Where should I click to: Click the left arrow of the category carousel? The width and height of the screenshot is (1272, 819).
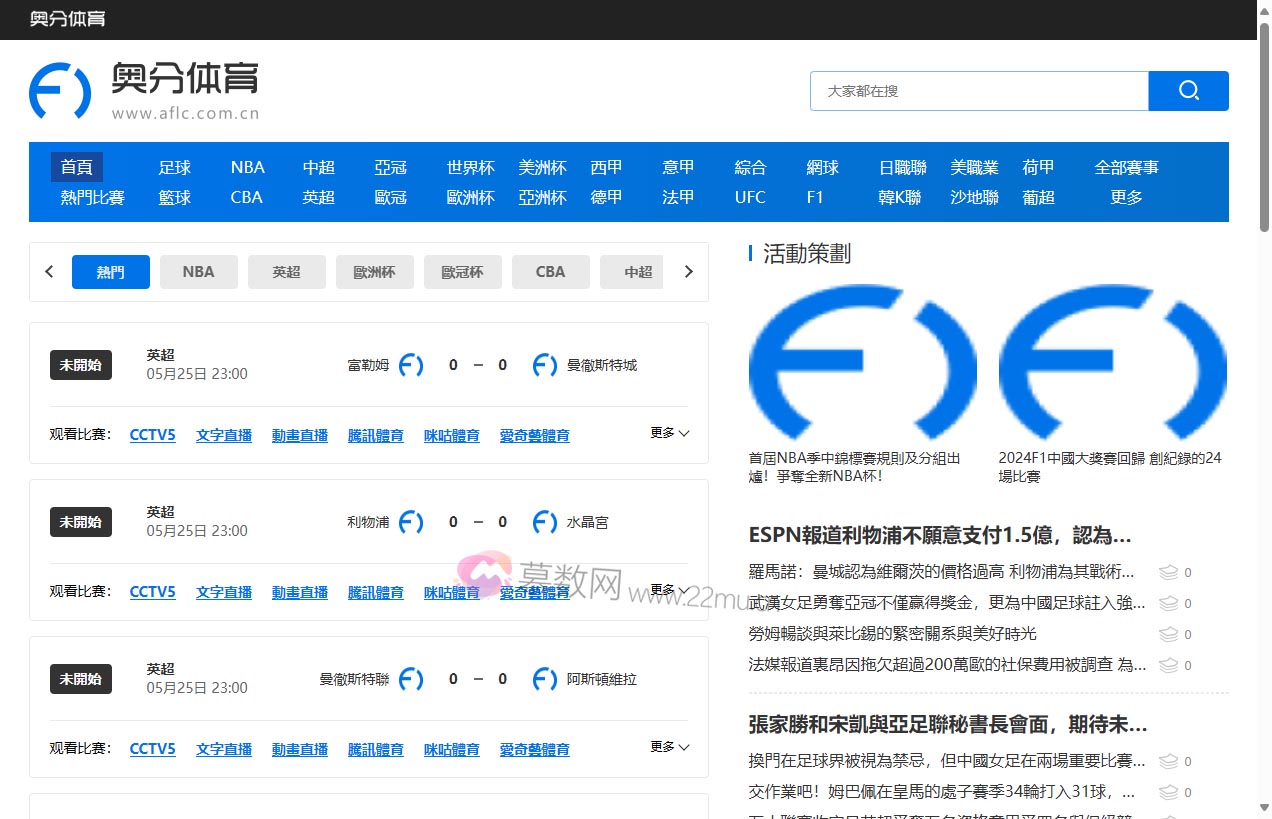pos(49,271)
